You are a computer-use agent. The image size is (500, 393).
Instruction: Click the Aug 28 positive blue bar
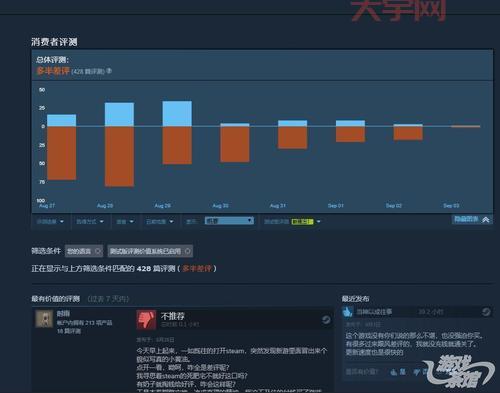point(119,115)
